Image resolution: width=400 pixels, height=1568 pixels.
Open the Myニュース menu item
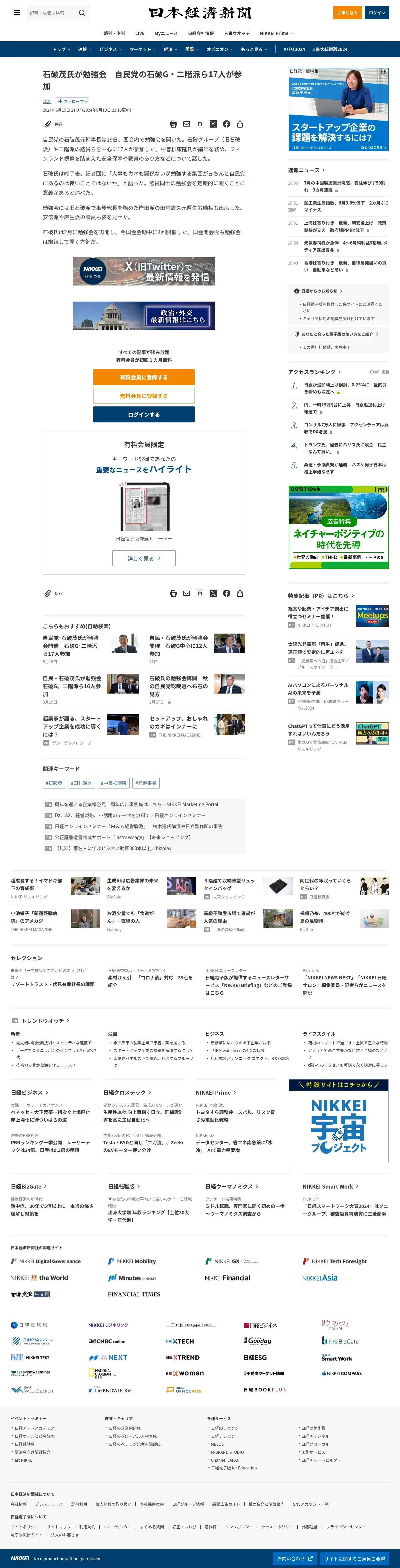(166, 33)
